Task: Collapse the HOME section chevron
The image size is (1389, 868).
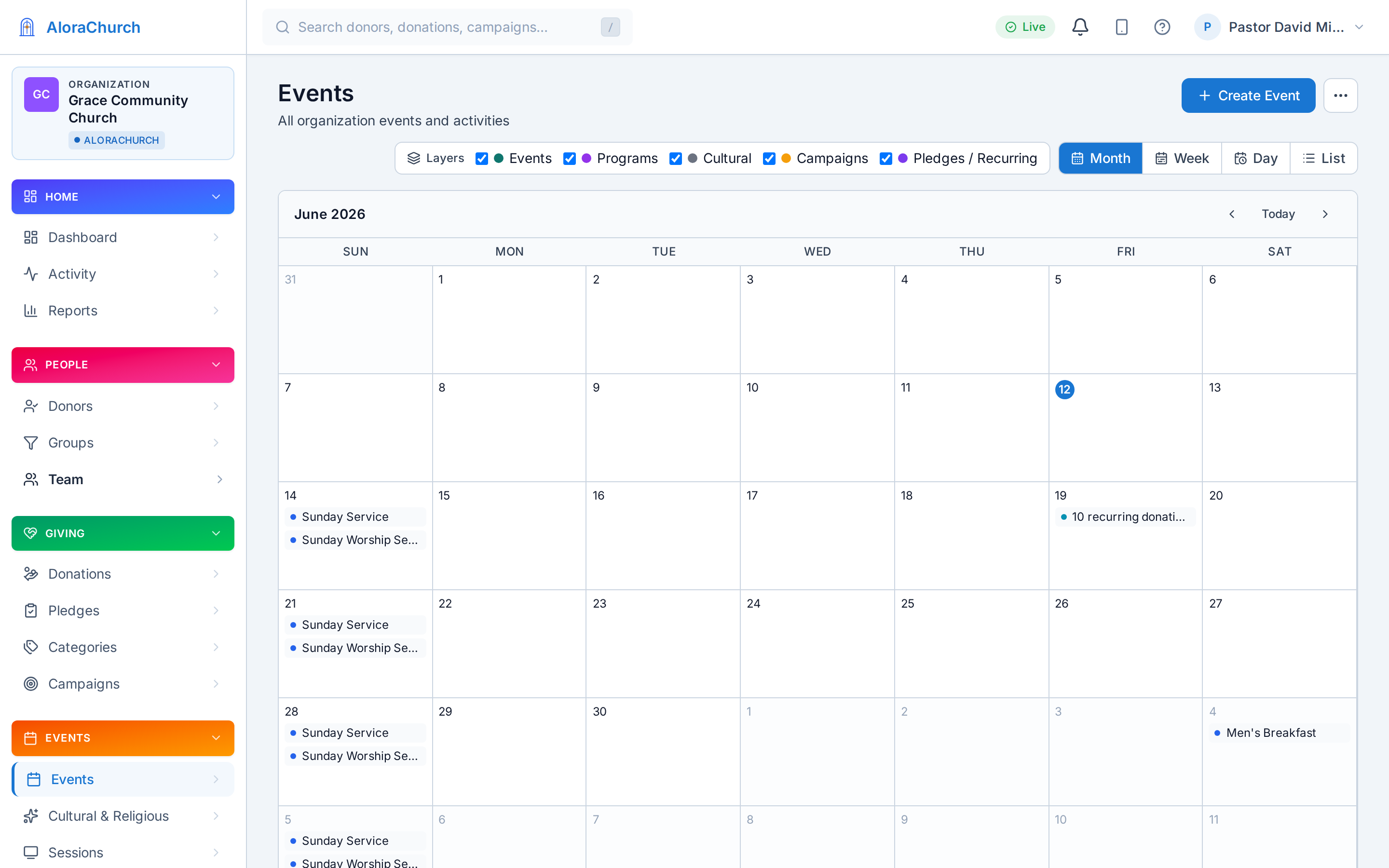Action: point(216,197)
